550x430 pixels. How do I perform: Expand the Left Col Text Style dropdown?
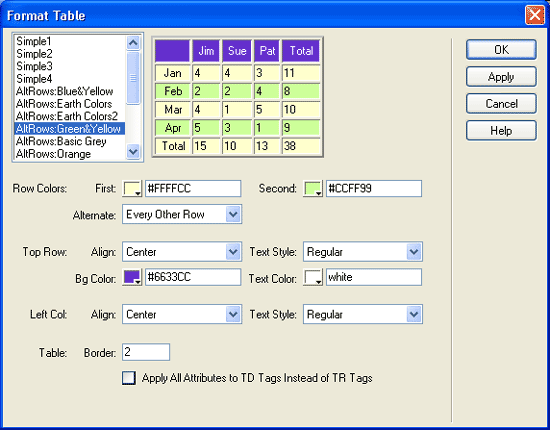coord(363,314)
